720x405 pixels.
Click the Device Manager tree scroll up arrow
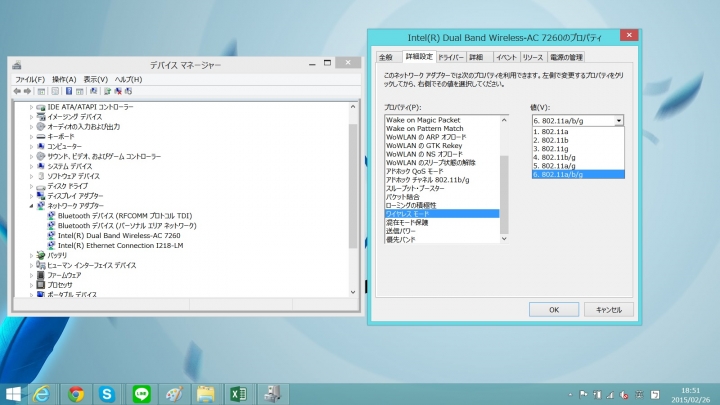pos(353,107)
